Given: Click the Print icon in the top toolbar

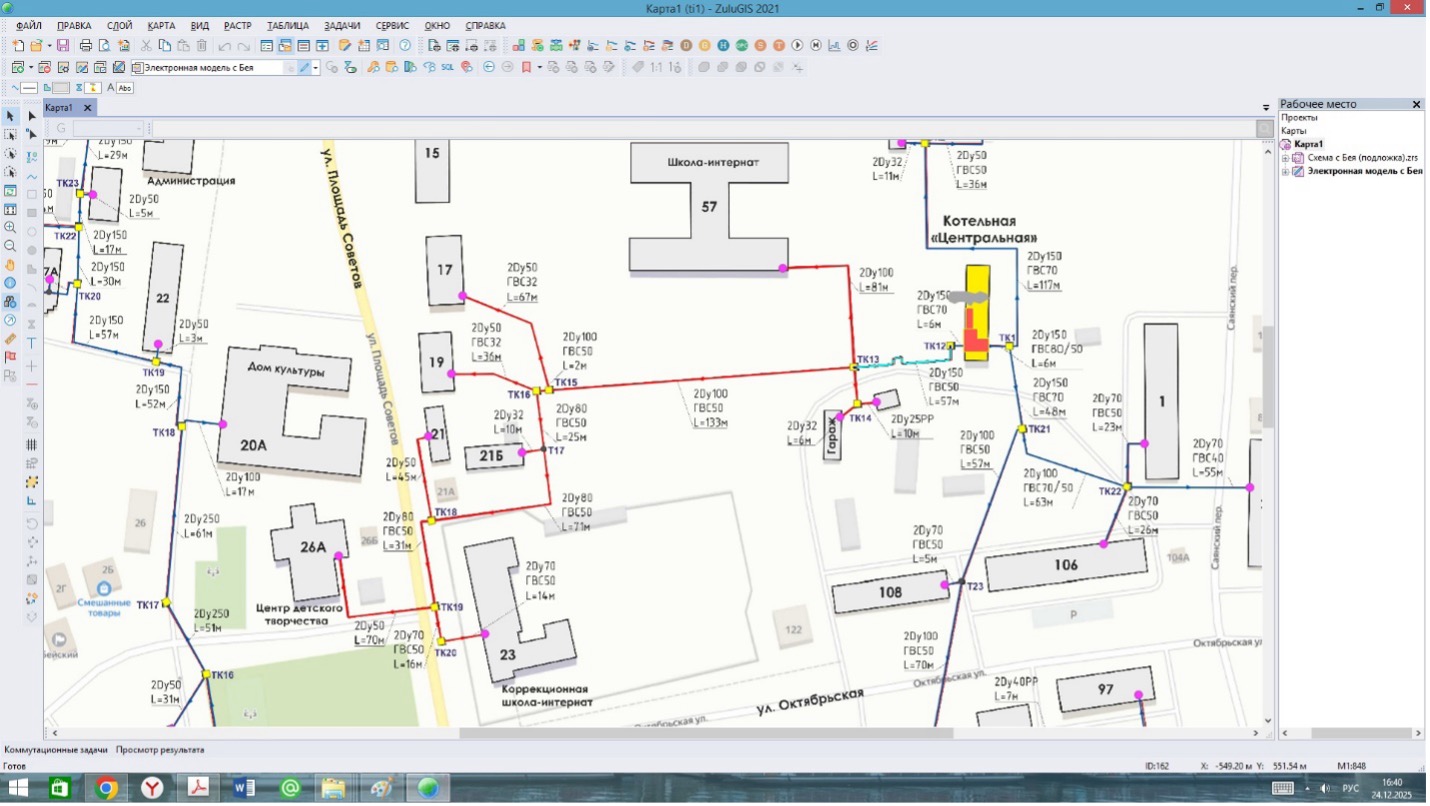Looking at the screenshot, I should (86, 46).
